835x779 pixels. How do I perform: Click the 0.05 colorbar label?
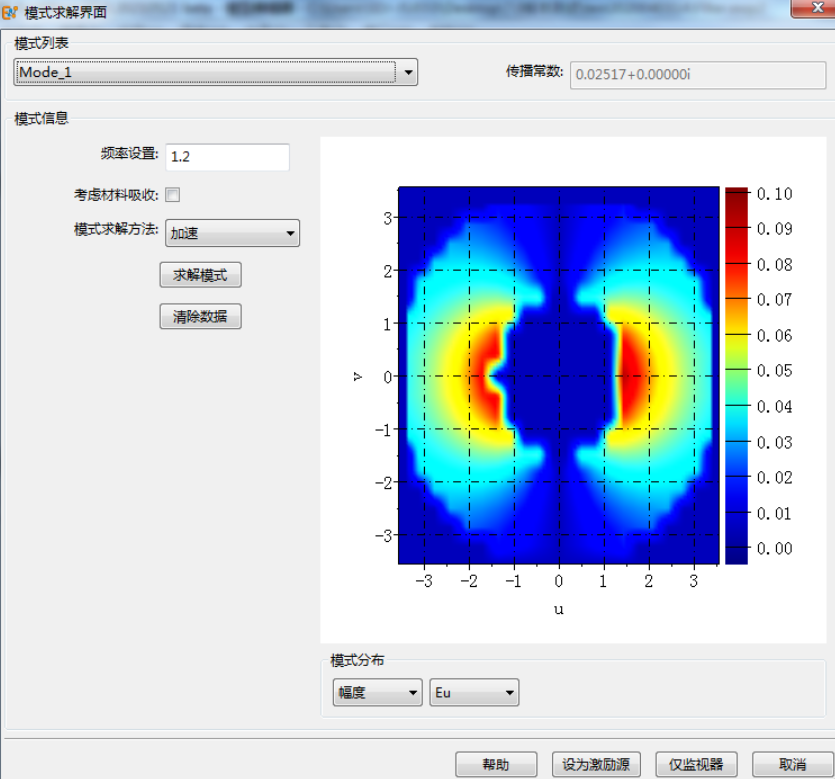tap(774, 371)
